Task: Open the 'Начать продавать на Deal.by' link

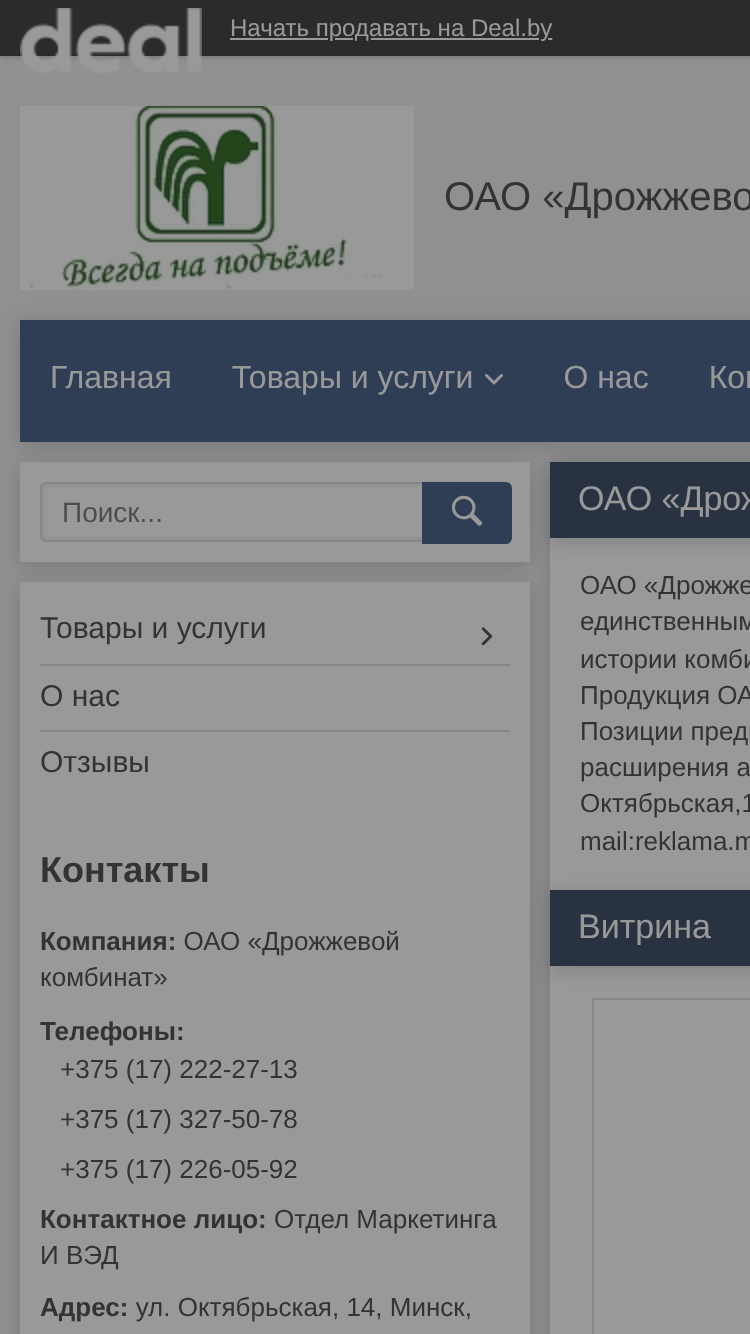Action: [x=391, y=28]
